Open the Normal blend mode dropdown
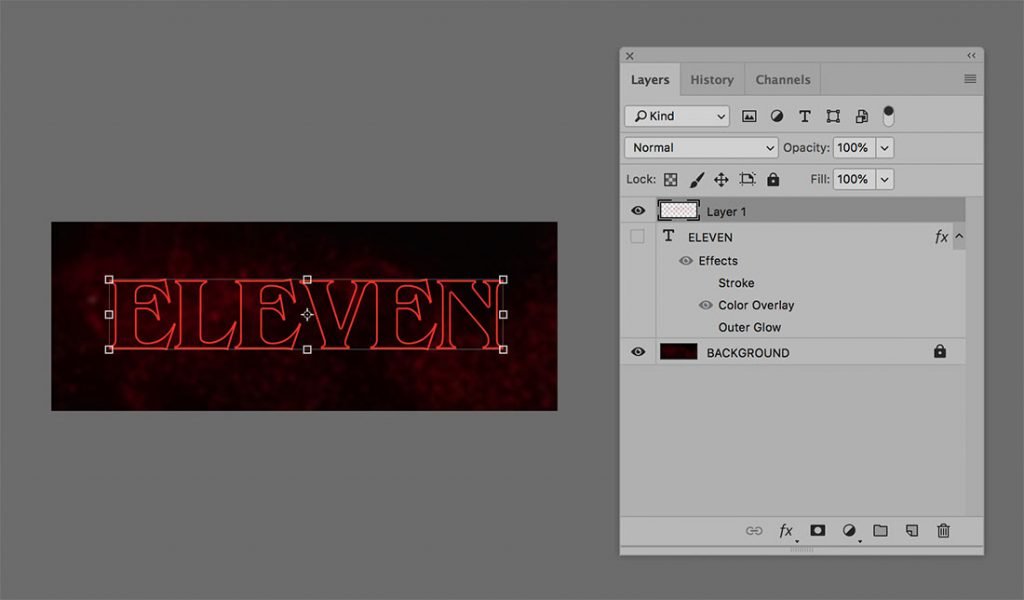This screenshot has width=1024, height=600. (701, 148)
